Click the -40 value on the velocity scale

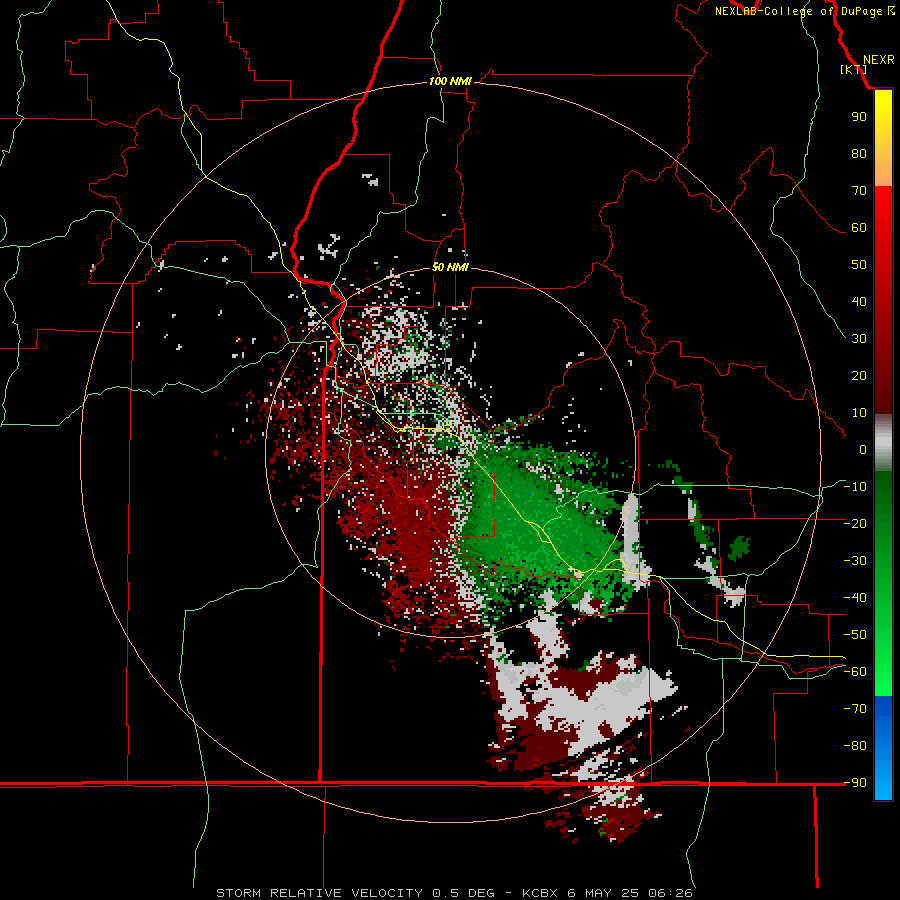click(x=855, y=598)
